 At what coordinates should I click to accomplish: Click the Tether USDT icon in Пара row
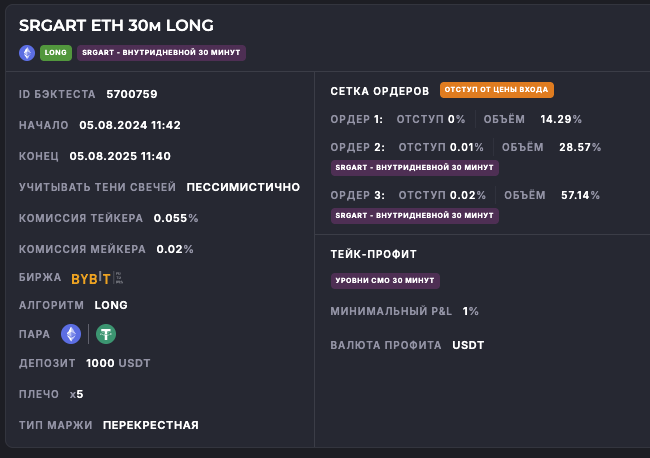105,334
